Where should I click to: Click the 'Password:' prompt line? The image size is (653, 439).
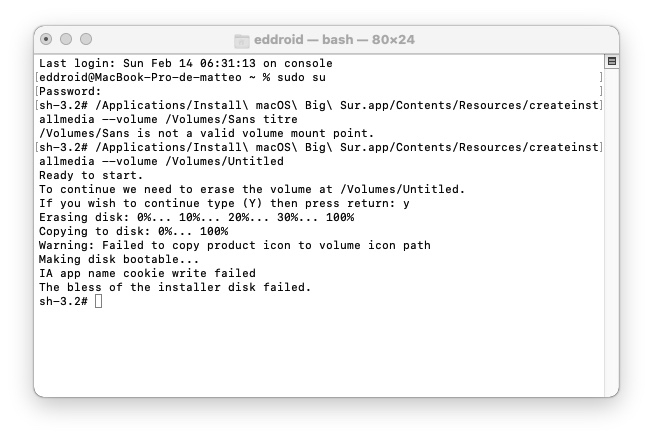(71, 91)
